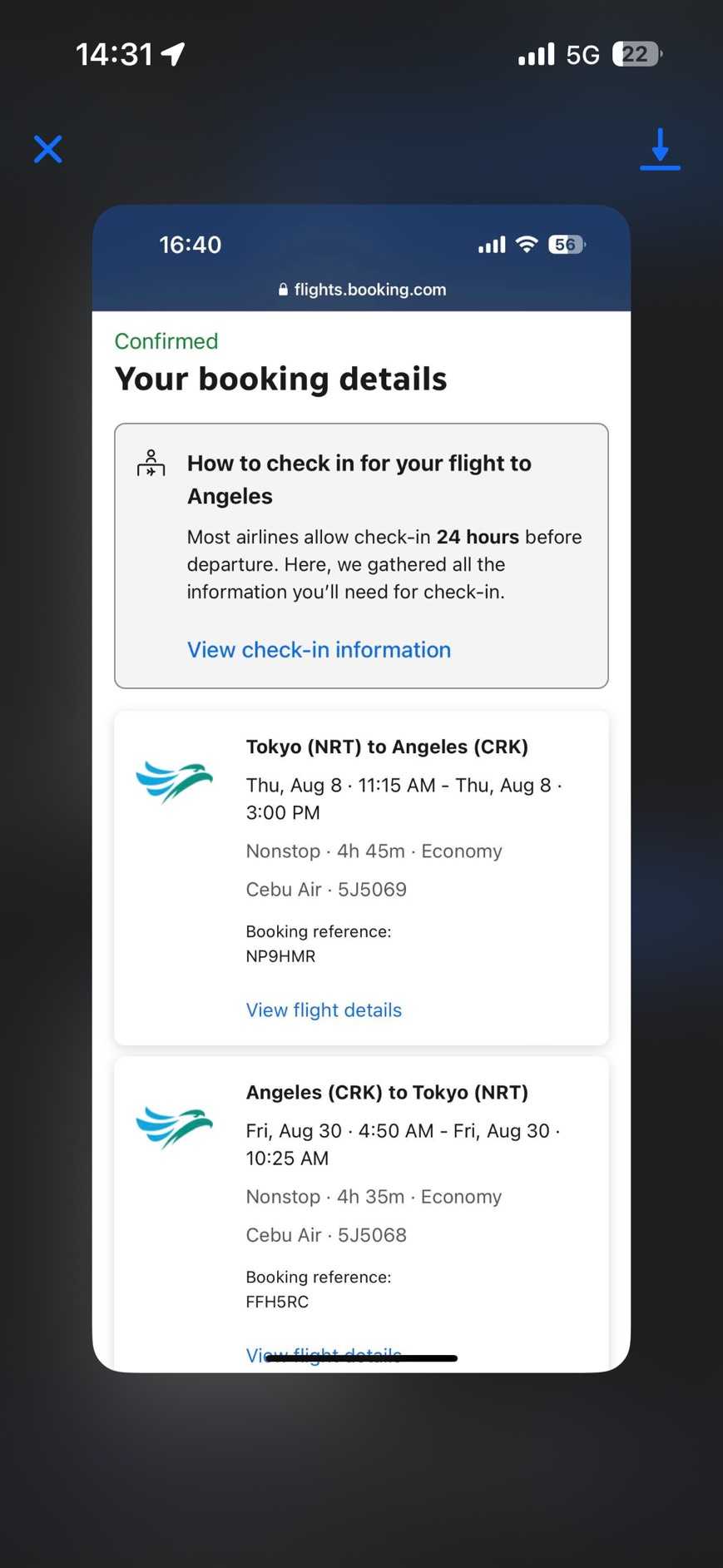Viewport: 723px width, 1568px height.
Task: Tap booking reference FFH5RC
Action: [x=277, y=1302]
